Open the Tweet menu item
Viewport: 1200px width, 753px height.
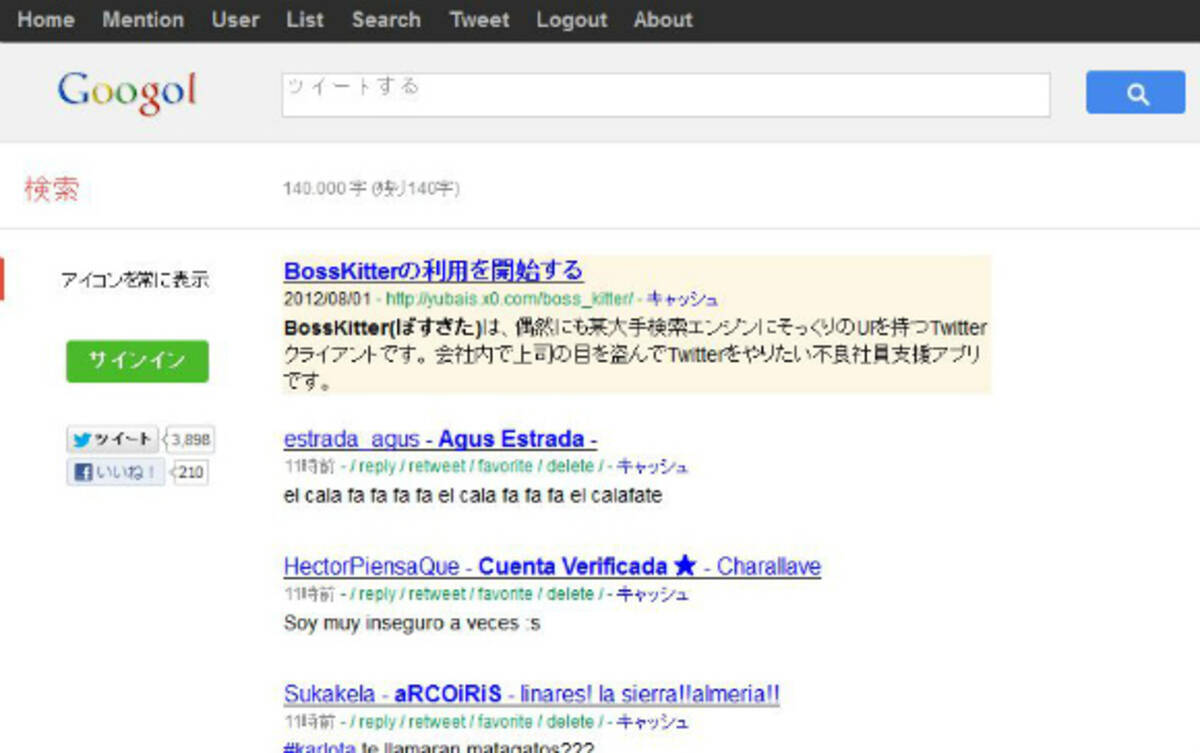(x=479, y=19)
